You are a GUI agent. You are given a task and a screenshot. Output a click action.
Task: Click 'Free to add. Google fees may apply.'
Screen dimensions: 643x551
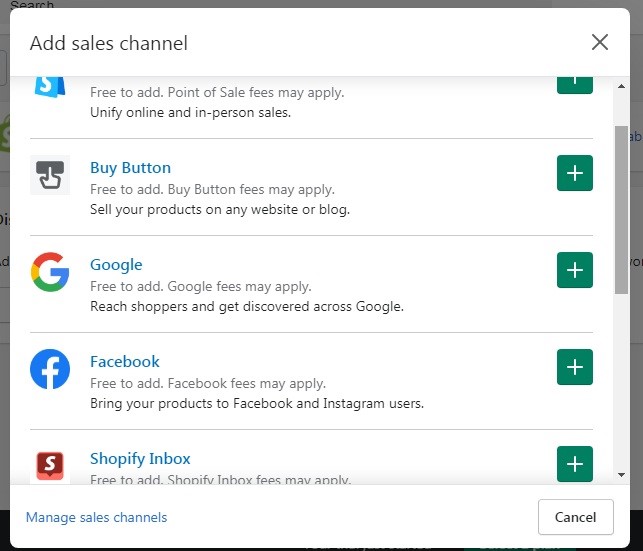201,286
